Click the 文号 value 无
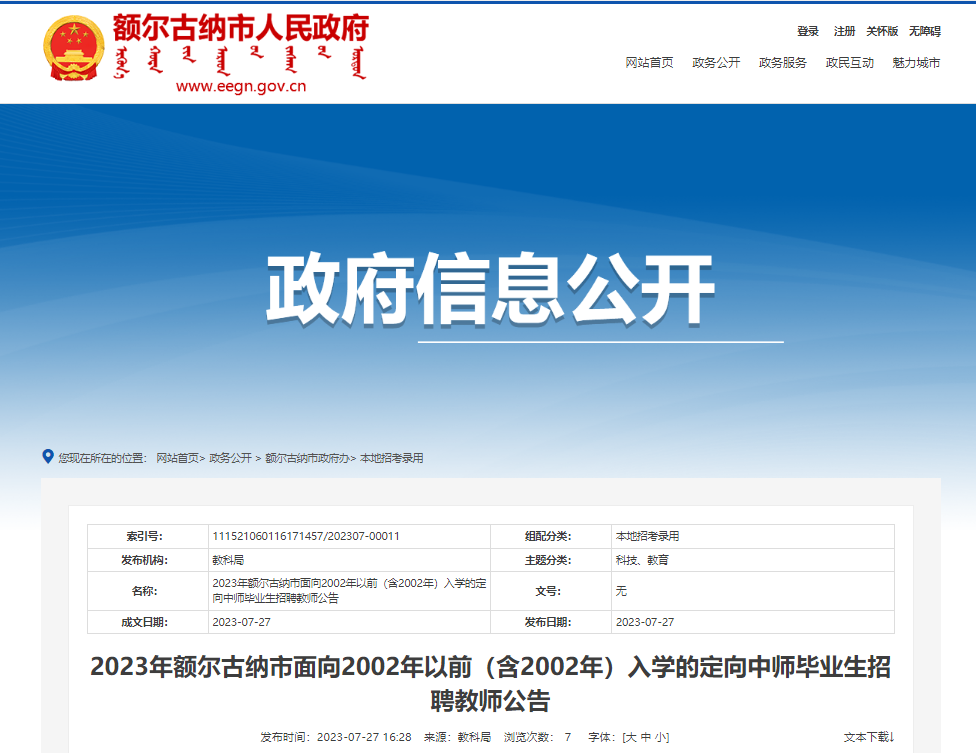Image resolution: width=976 pixels, height=753 pixels. coord(621,591)
